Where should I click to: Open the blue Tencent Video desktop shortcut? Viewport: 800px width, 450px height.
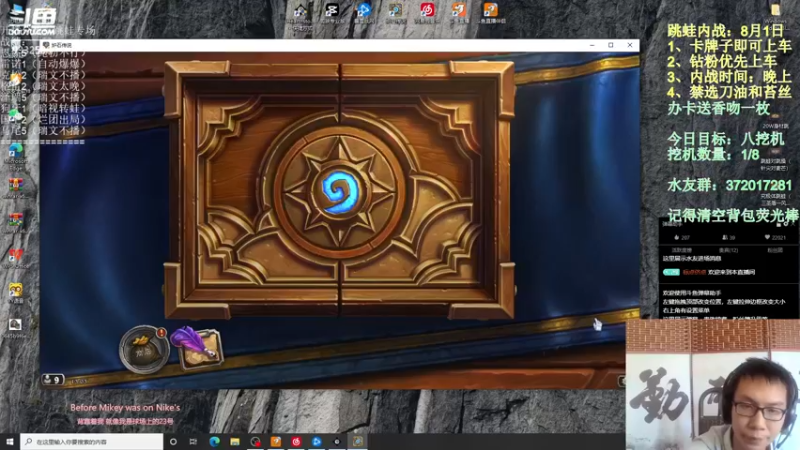click(x=363, y=12)
